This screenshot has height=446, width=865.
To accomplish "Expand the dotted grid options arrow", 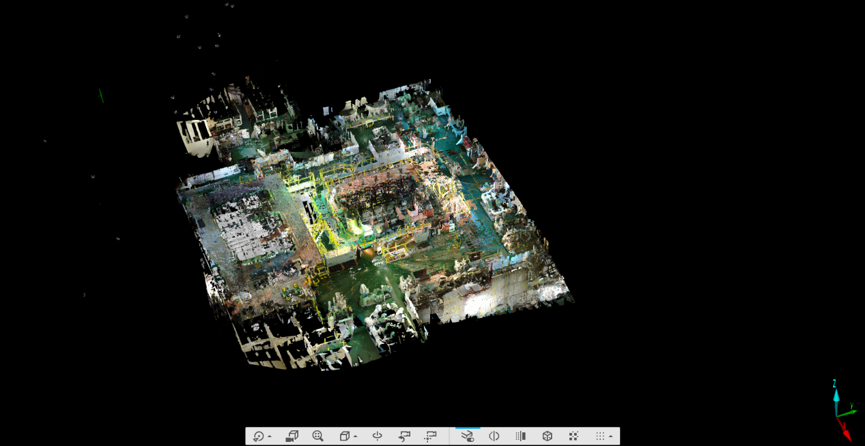I will [x=611, y=437].
